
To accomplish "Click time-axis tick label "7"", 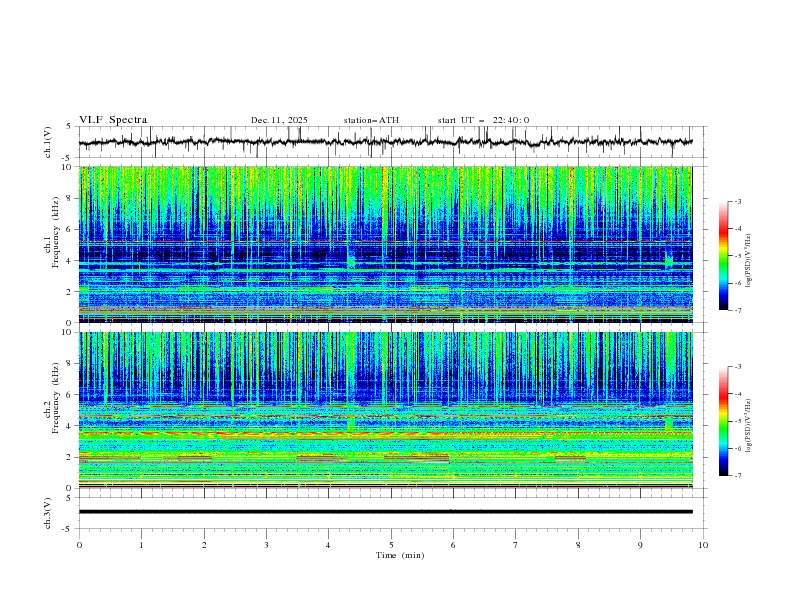I will point(516,545).
